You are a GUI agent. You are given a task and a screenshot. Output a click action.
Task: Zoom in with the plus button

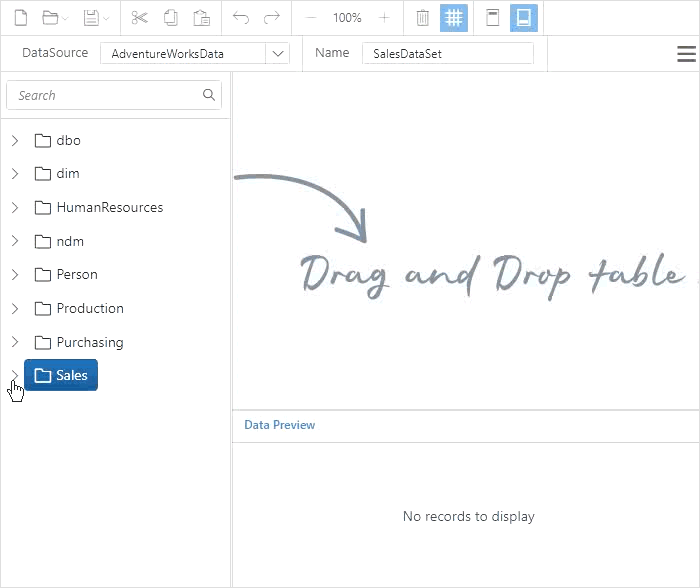(385, 18)
